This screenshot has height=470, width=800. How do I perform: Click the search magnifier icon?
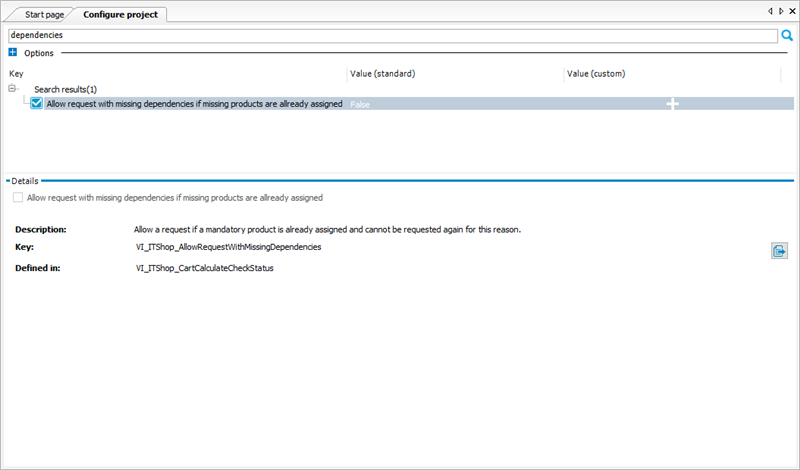(787, 35)
